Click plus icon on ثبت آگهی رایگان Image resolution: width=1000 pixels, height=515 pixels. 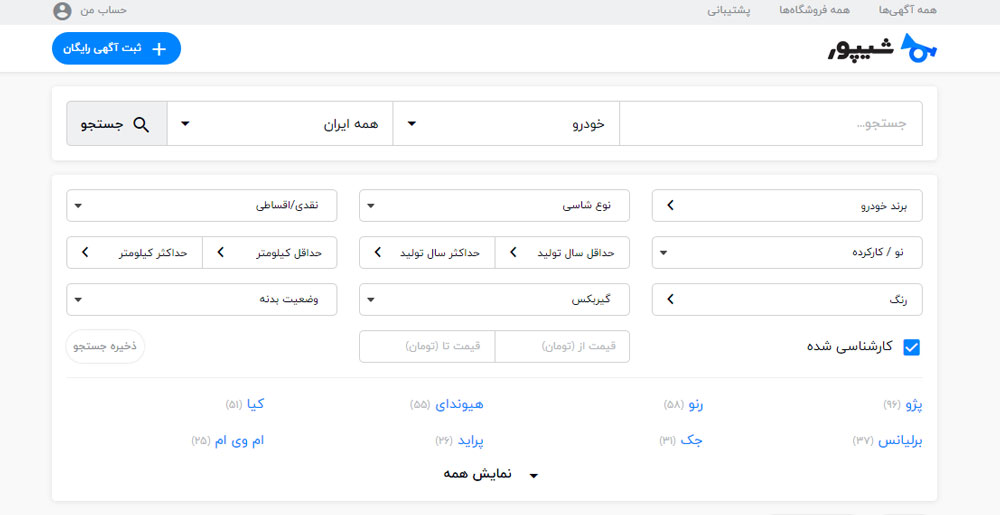tap(159, 49)
